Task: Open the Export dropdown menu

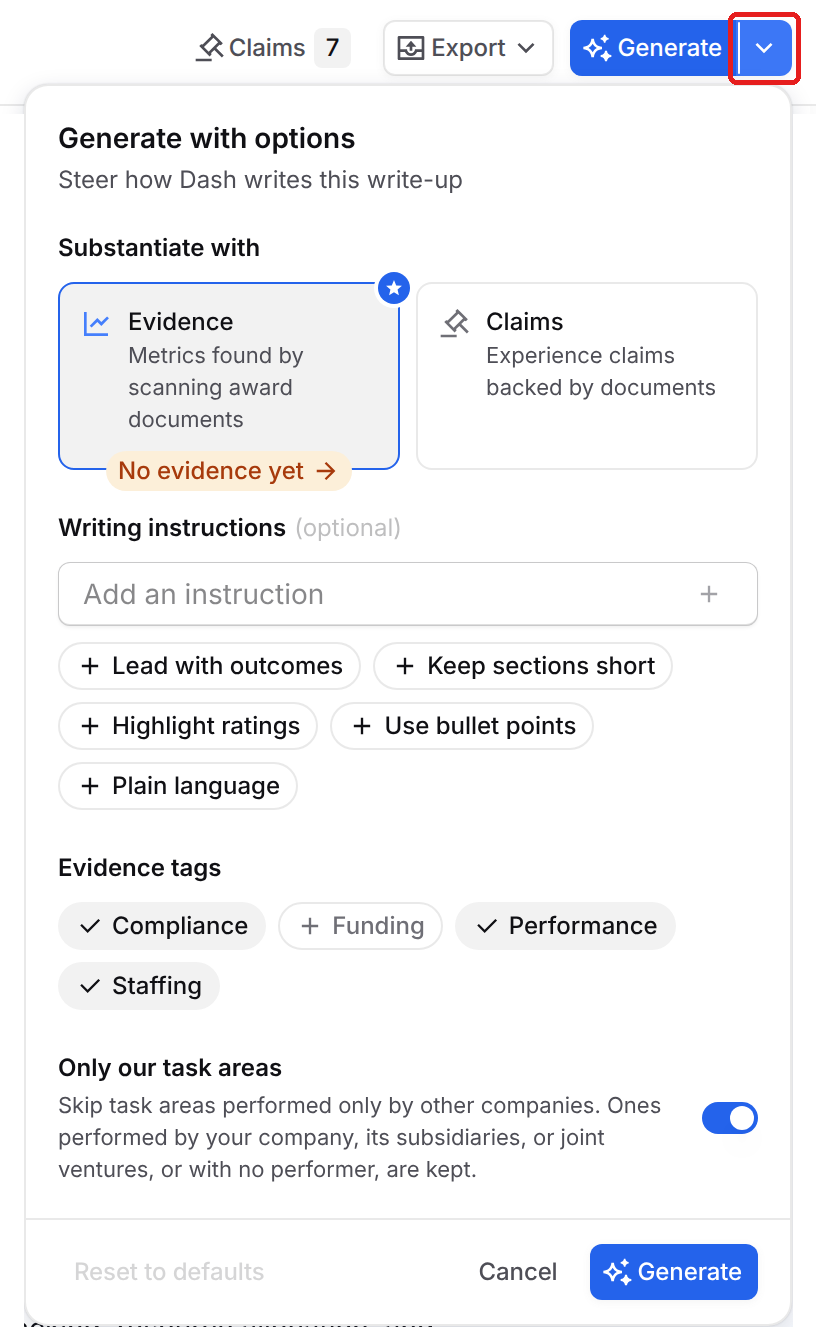Action: click(x=468, y=48)
